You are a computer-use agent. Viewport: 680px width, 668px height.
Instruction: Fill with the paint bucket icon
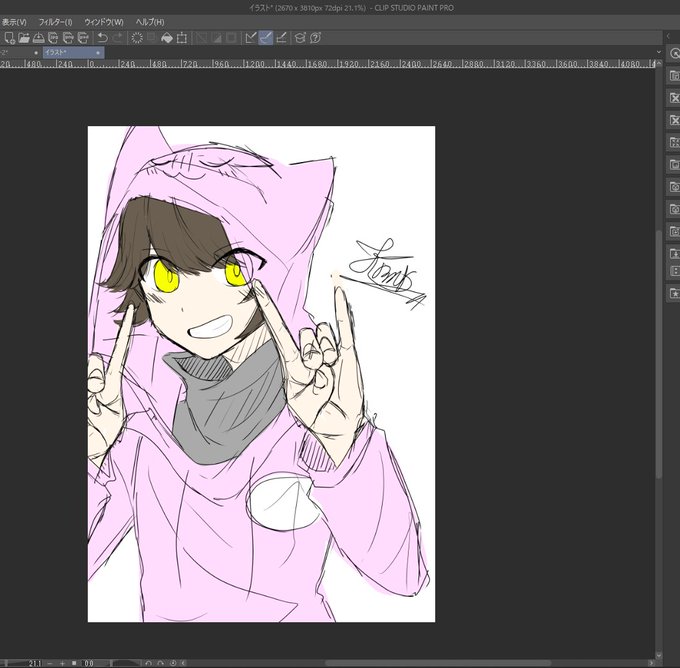click(x=167, y=38)
